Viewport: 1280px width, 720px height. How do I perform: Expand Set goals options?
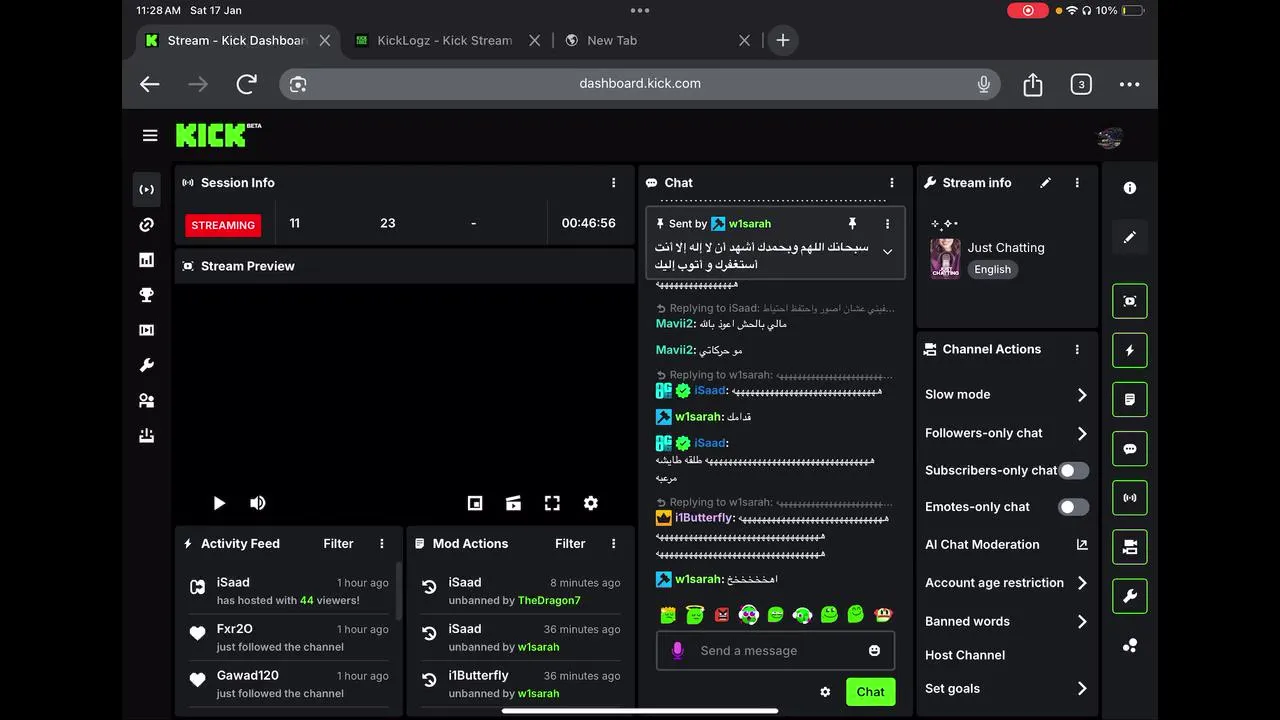tap(1082, 688)
